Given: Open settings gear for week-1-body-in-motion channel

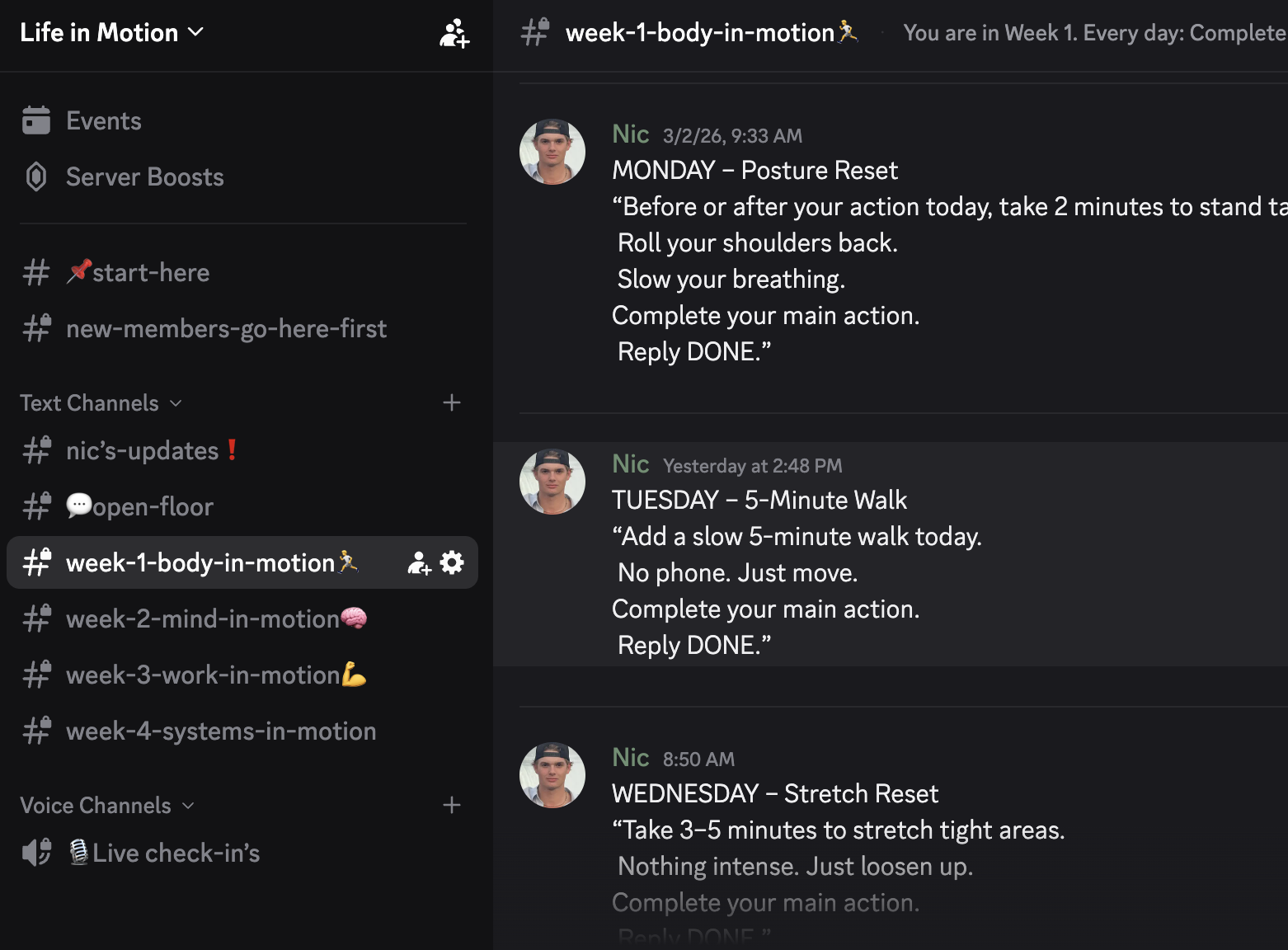Looking at the screenshot, I should click(x=452, y=562).
